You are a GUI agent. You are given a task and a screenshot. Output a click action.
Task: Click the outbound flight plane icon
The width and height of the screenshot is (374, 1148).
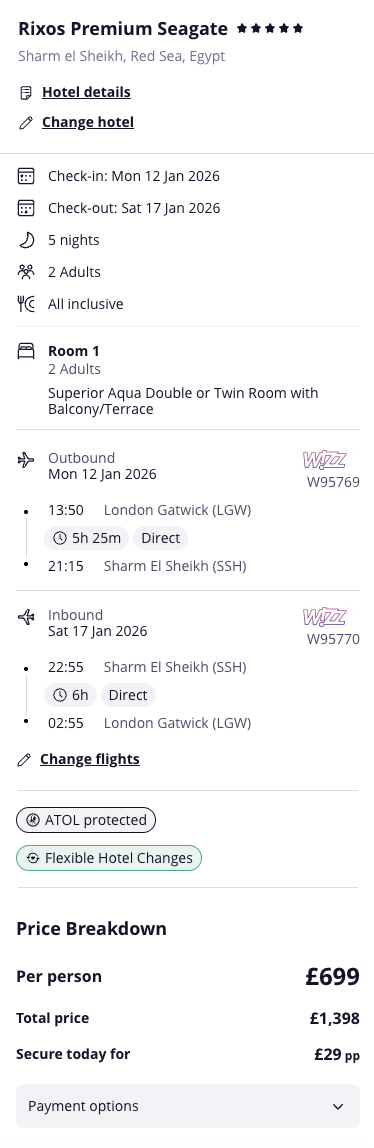[x=26, y=460]
